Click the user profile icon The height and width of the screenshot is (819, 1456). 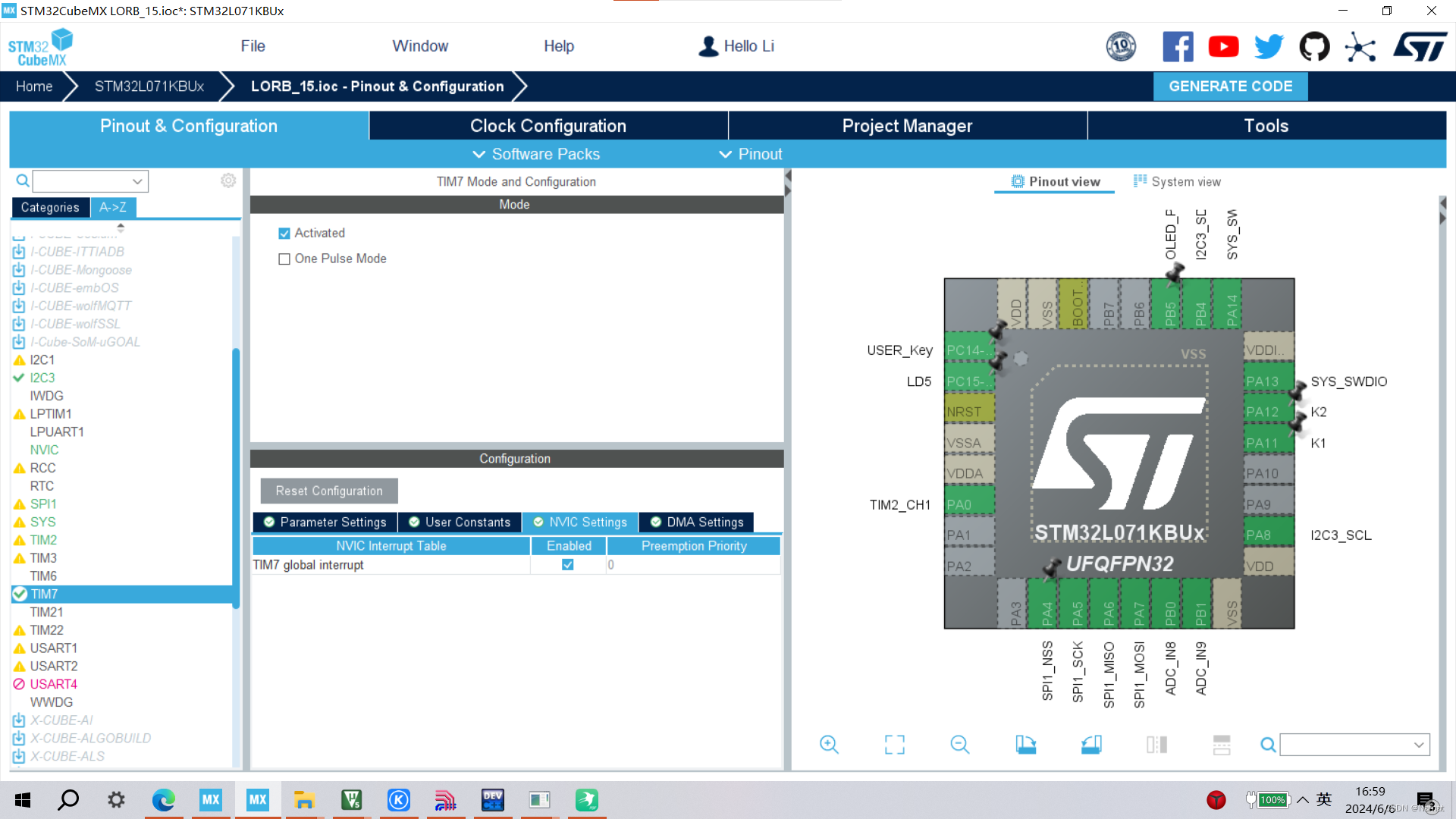(708, 46)
